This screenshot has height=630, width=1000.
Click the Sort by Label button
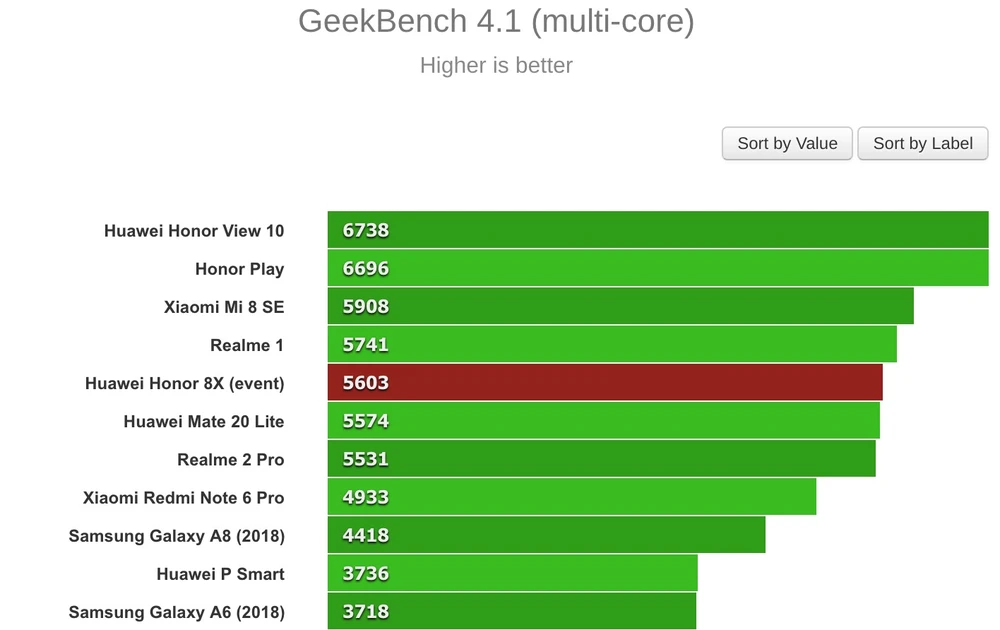click(922, 143)
